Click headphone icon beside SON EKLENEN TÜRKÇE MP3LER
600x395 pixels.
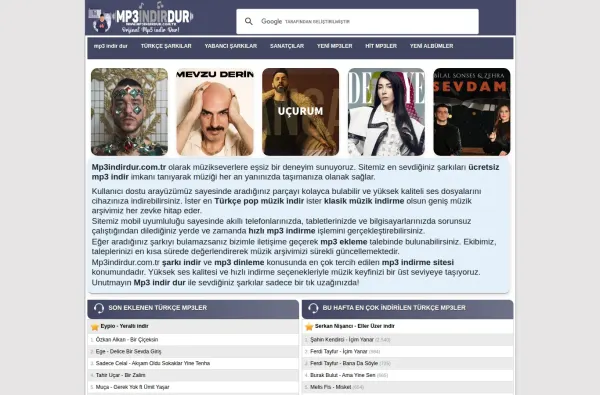99,308
